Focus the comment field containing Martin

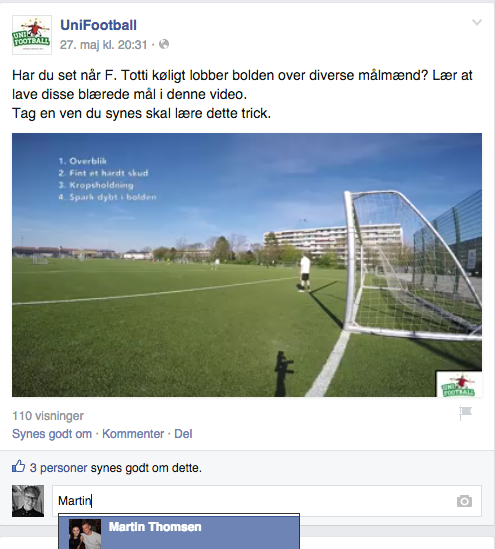tap(267, 501)
